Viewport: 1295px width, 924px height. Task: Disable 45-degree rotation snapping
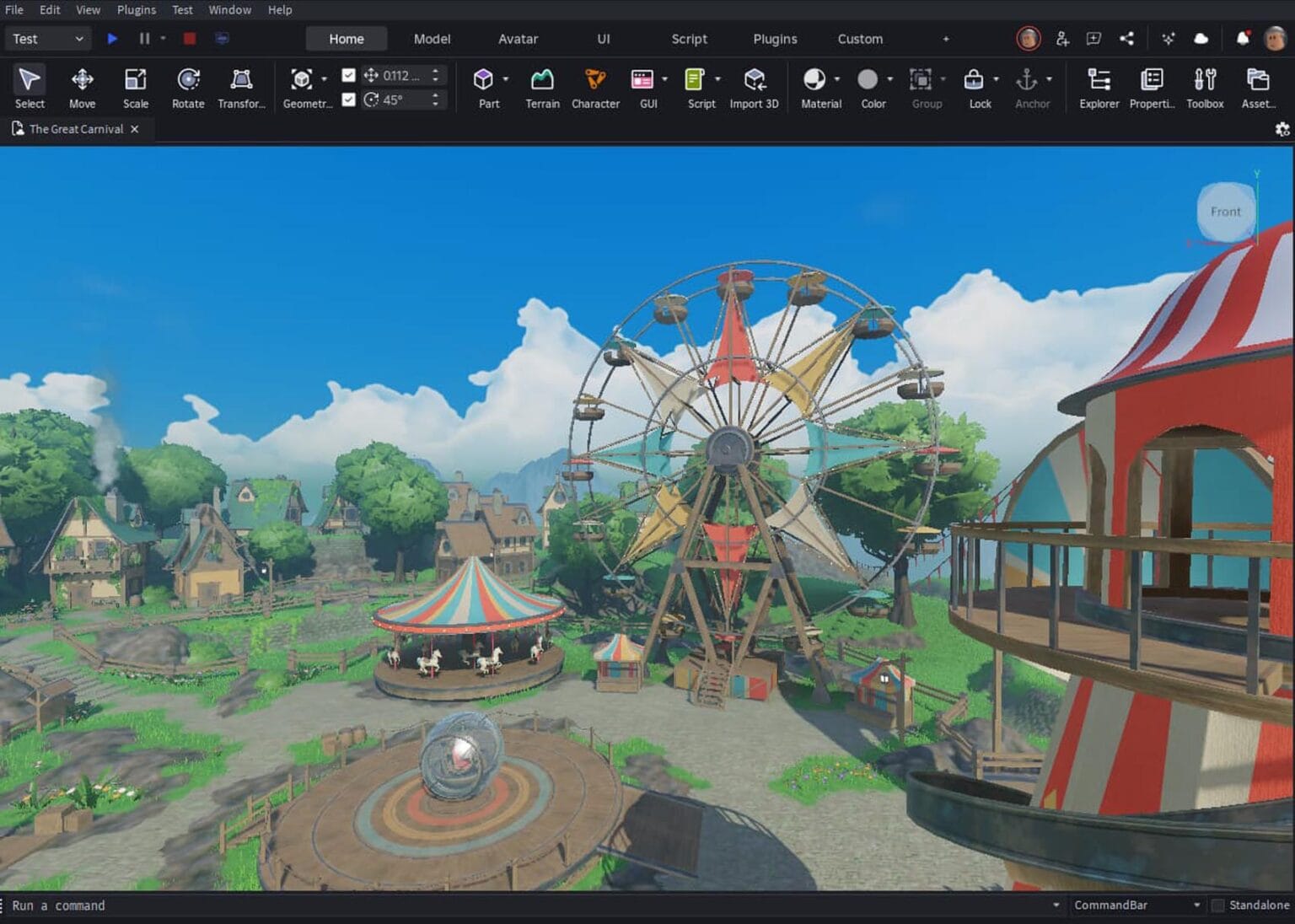(348, 99)
